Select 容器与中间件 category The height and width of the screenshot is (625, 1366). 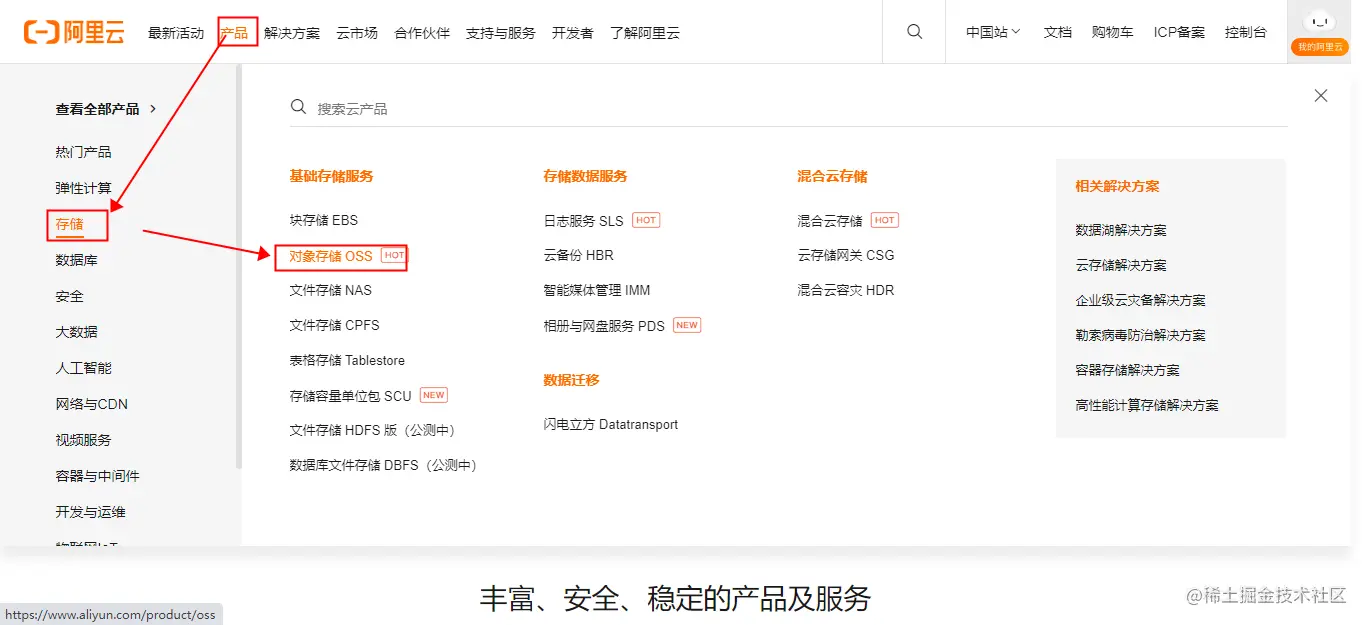(x=98, y=476)
